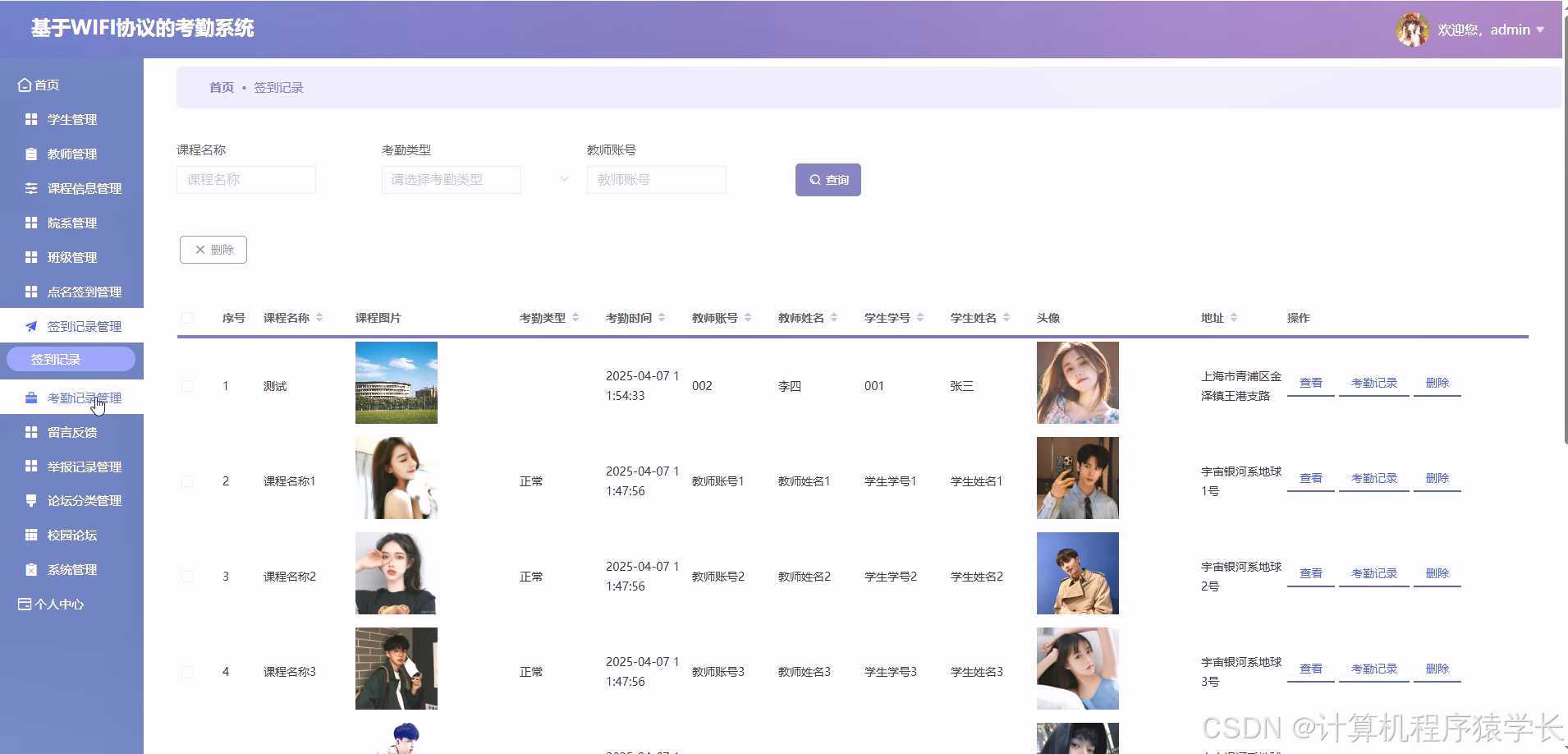
Task: Click the 课程名称 search input field
Action: (246, 180)
